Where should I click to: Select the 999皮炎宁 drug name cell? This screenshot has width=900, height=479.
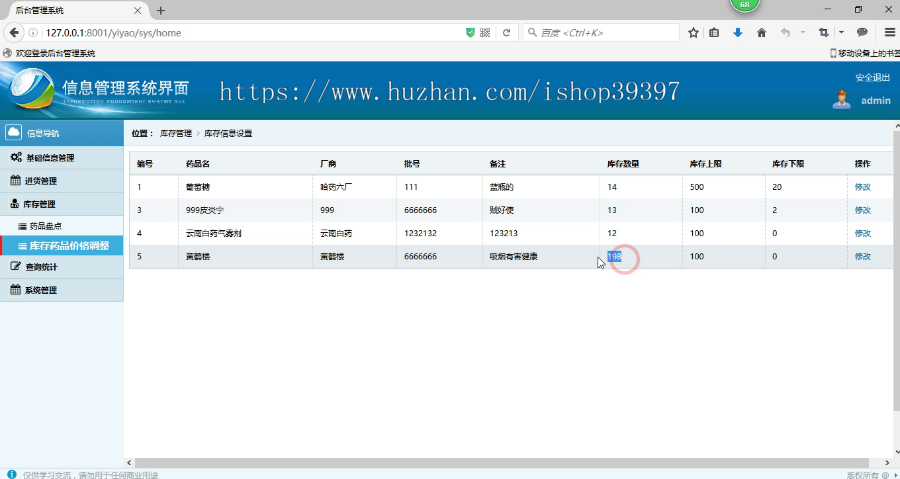[205, 210]
